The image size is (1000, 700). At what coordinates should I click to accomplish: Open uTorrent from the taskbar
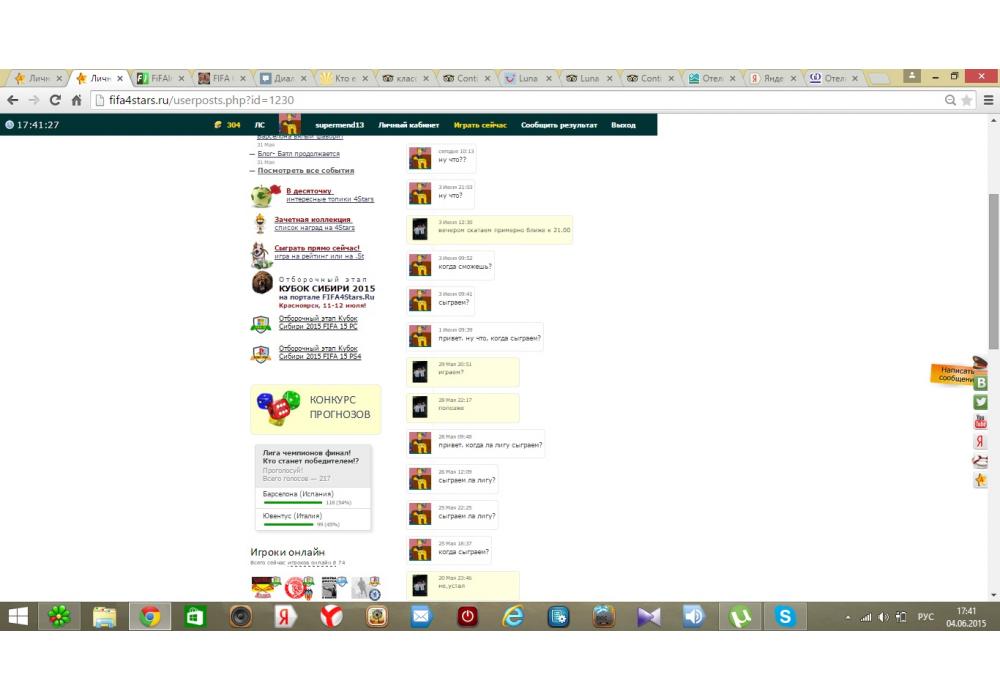[741, 617]
